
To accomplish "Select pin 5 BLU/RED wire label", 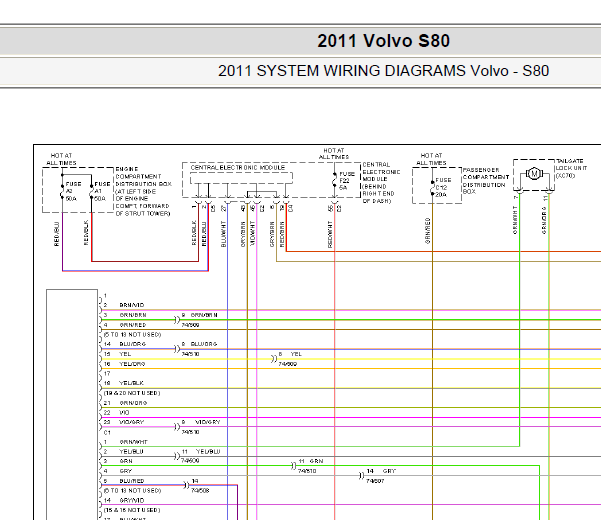I will 132,481.
